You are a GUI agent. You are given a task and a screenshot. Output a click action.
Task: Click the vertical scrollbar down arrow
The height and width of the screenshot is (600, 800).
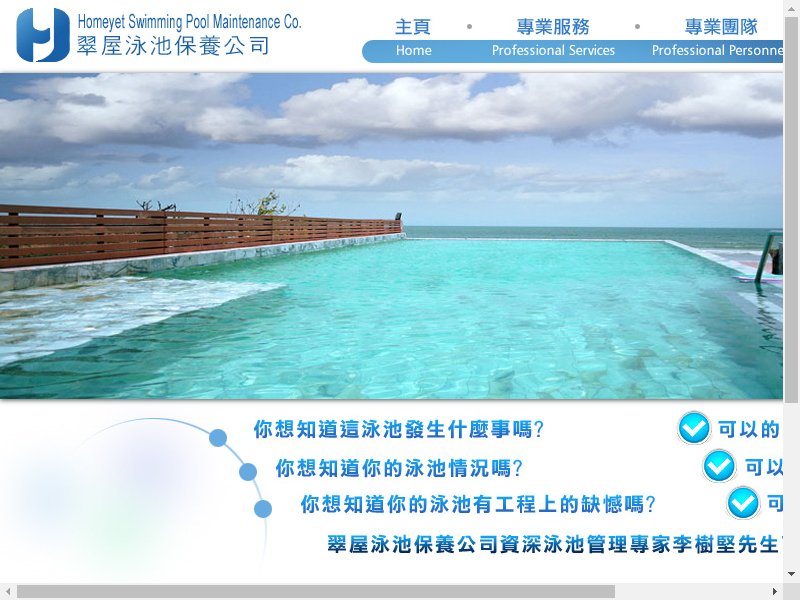click(792, 574)
